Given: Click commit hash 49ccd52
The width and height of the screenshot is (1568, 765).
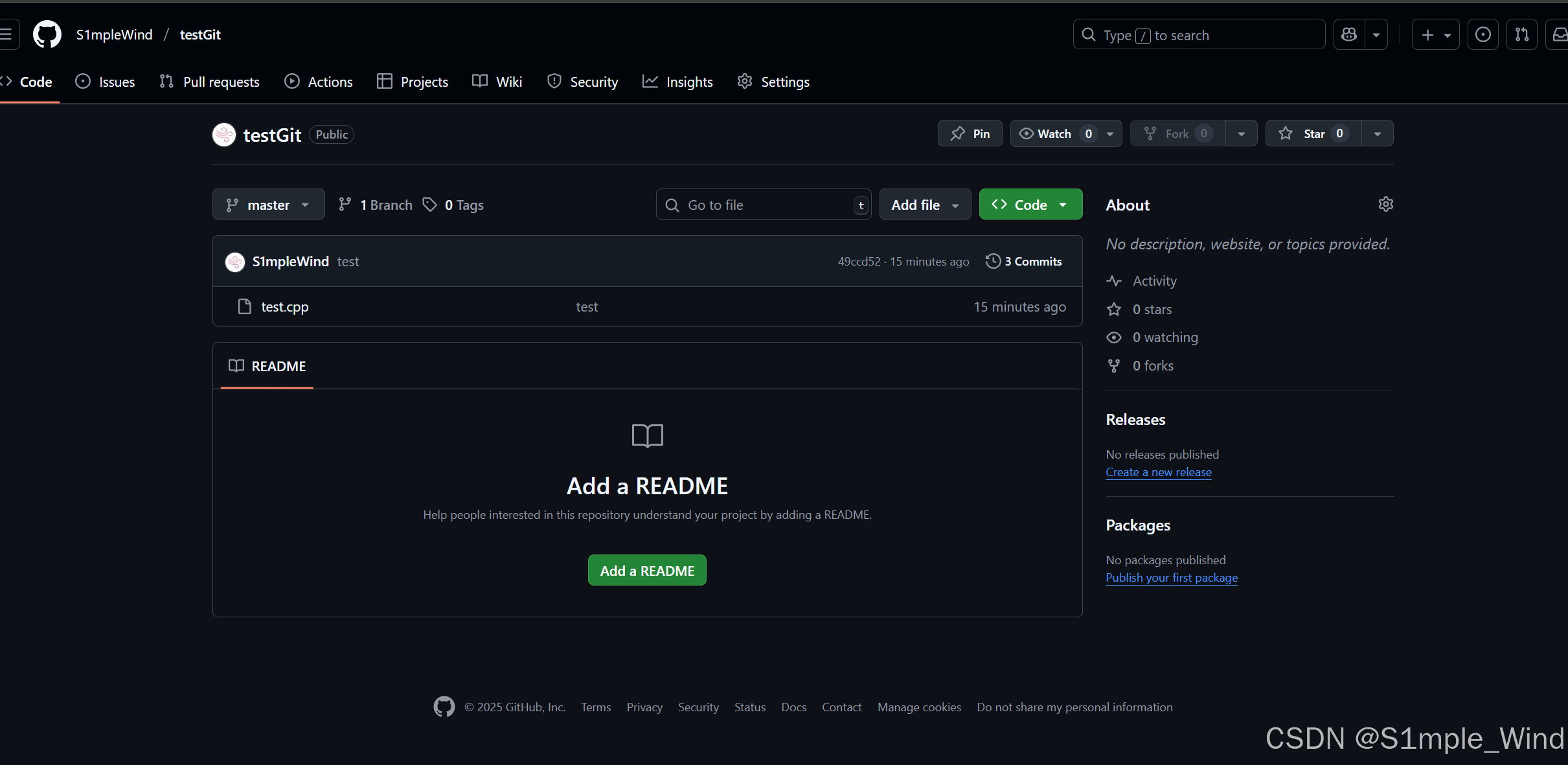Looking at the screenshot, I should click(x=859, y=262).
